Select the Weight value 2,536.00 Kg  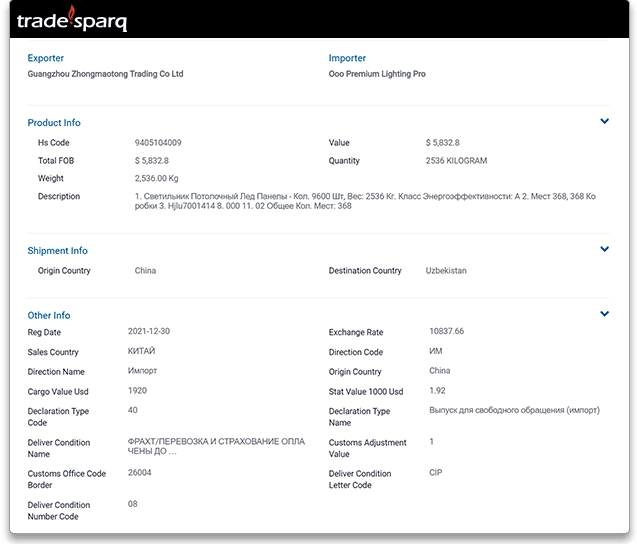pos(156,178)
